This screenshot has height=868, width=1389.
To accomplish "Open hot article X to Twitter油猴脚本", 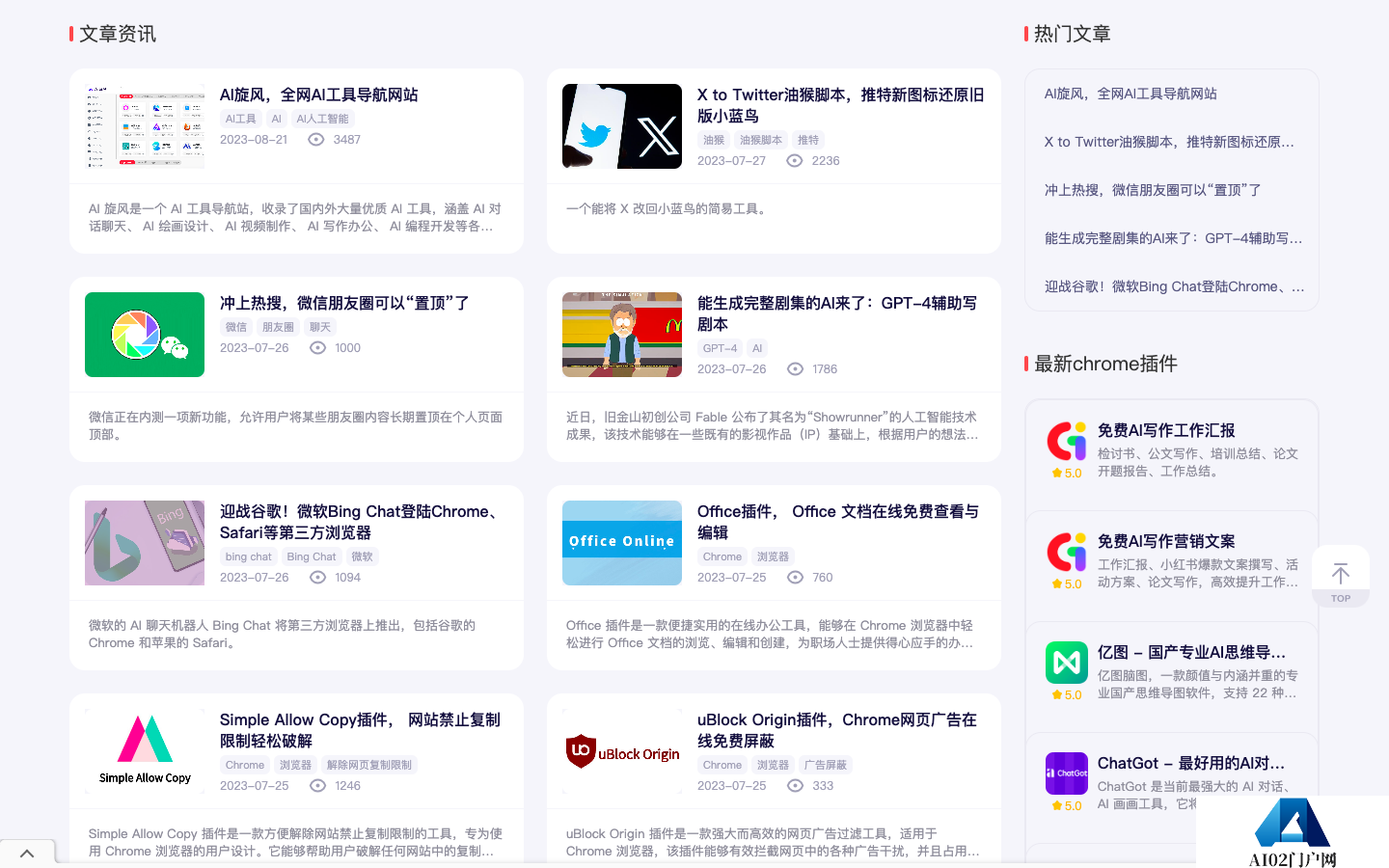I will point(1169,142).
